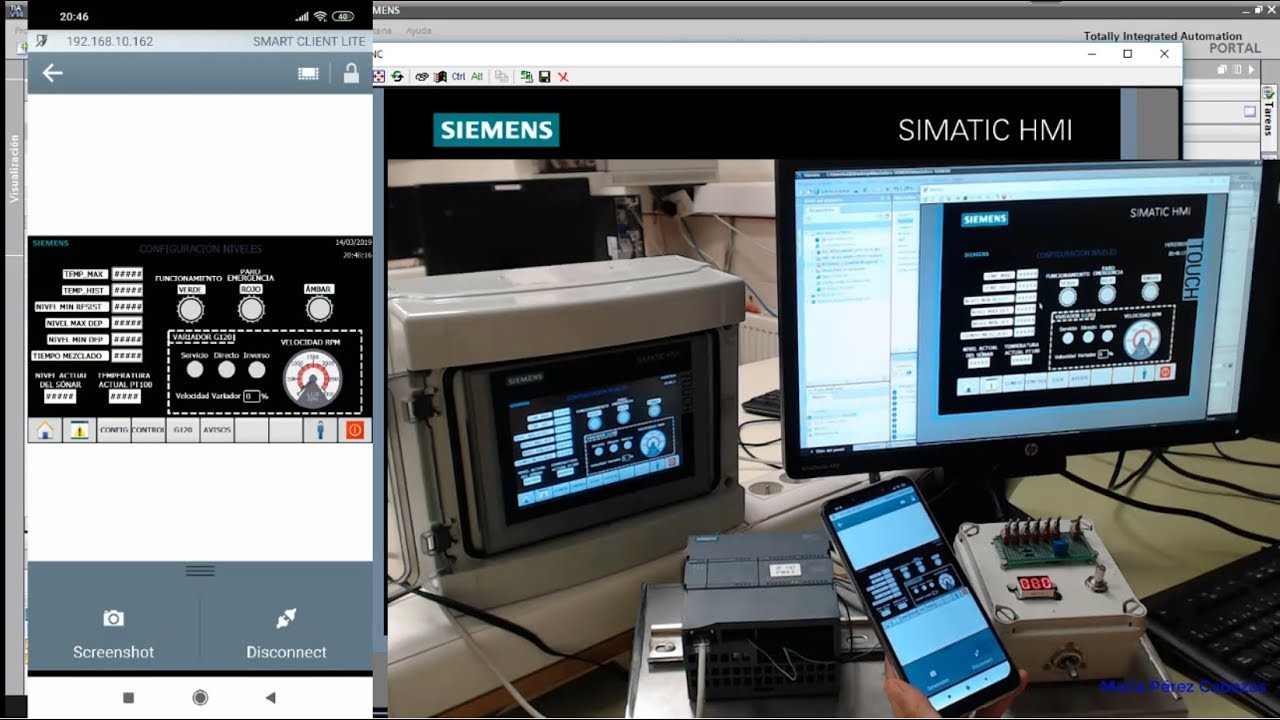Tap the 192.168.10.162 address

[110, 42]
